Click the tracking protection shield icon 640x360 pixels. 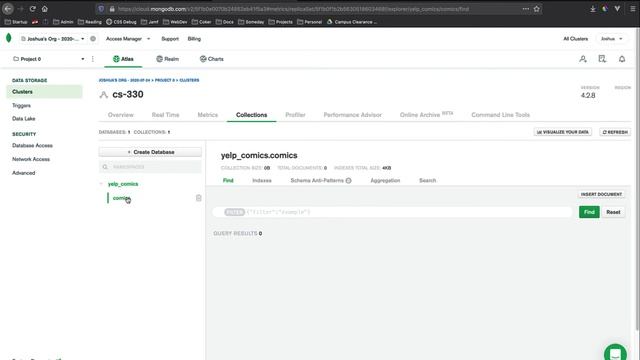click(x=101, y=9)
